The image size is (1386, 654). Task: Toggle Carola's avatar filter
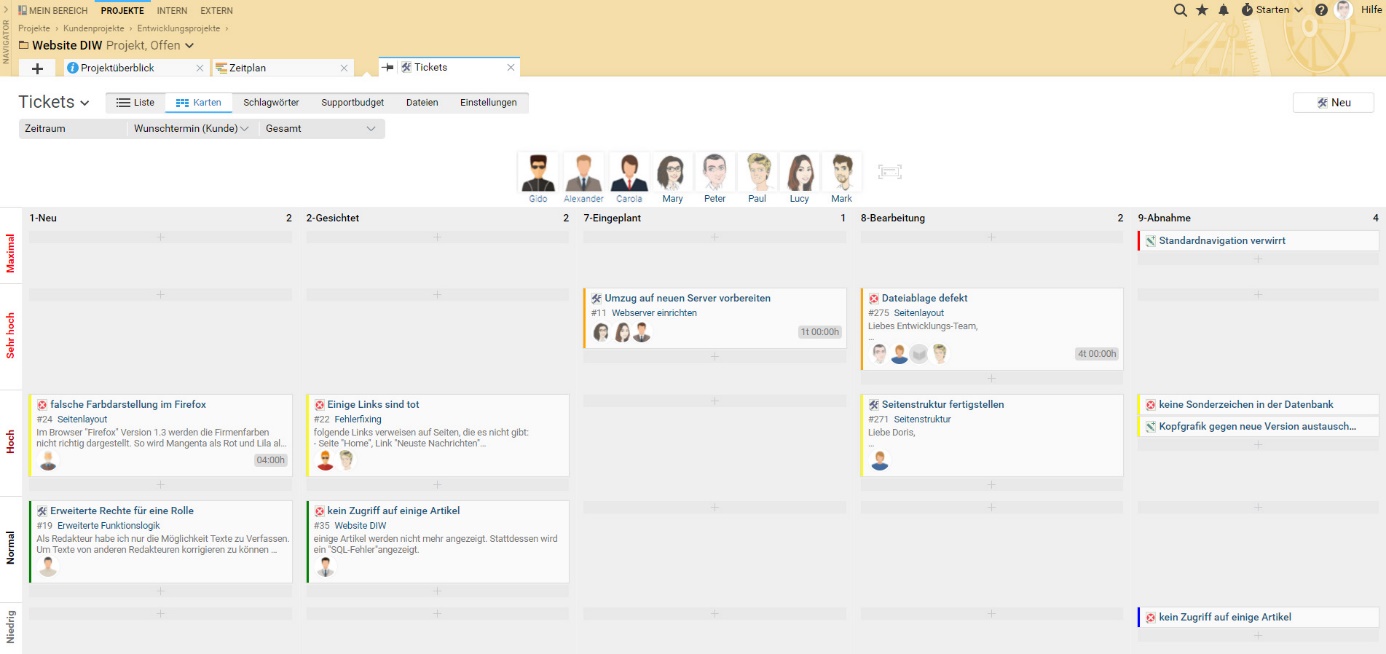pos(629,173)
